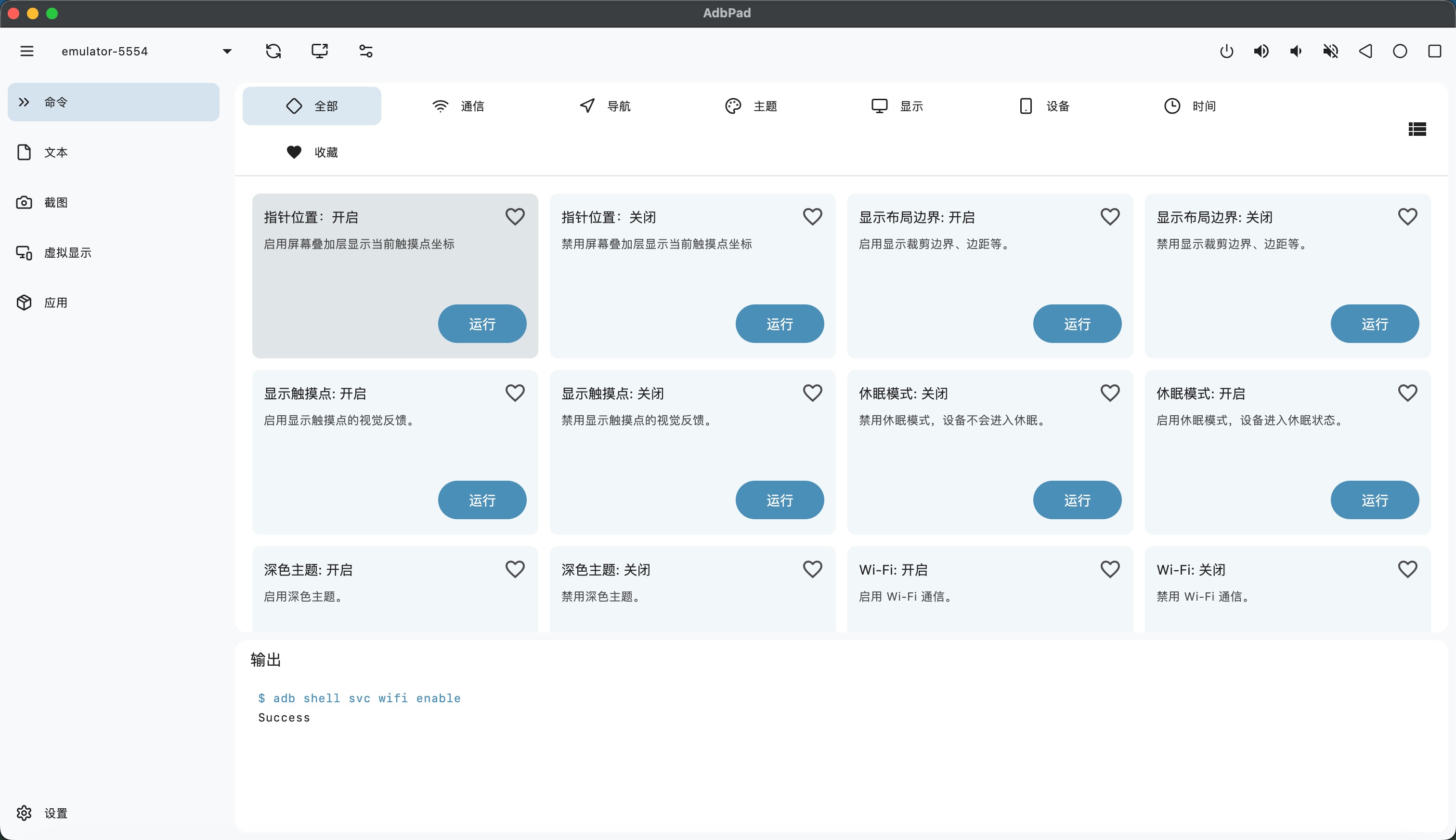Screen dimensions: 1456x840
Task: Run the 休眠模式: 关闭 command
Action: tap(1077, 499)
